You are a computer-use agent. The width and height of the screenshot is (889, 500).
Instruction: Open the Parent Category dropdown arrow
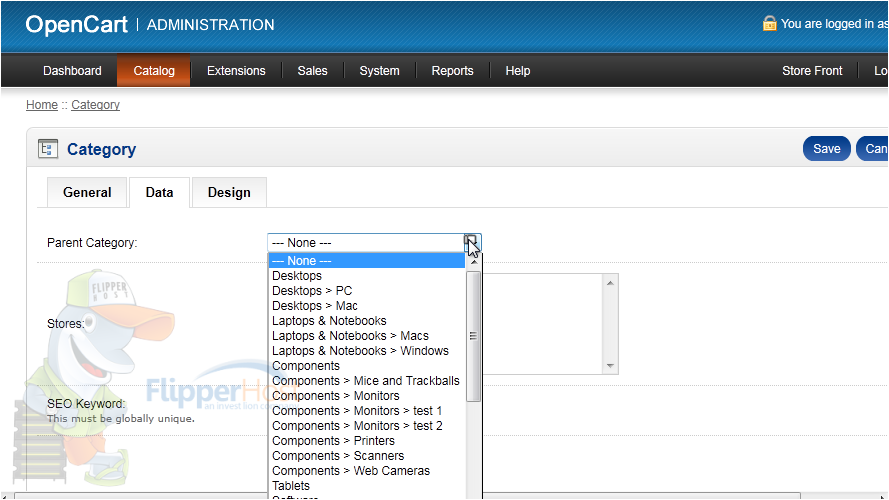click(472, 243)
